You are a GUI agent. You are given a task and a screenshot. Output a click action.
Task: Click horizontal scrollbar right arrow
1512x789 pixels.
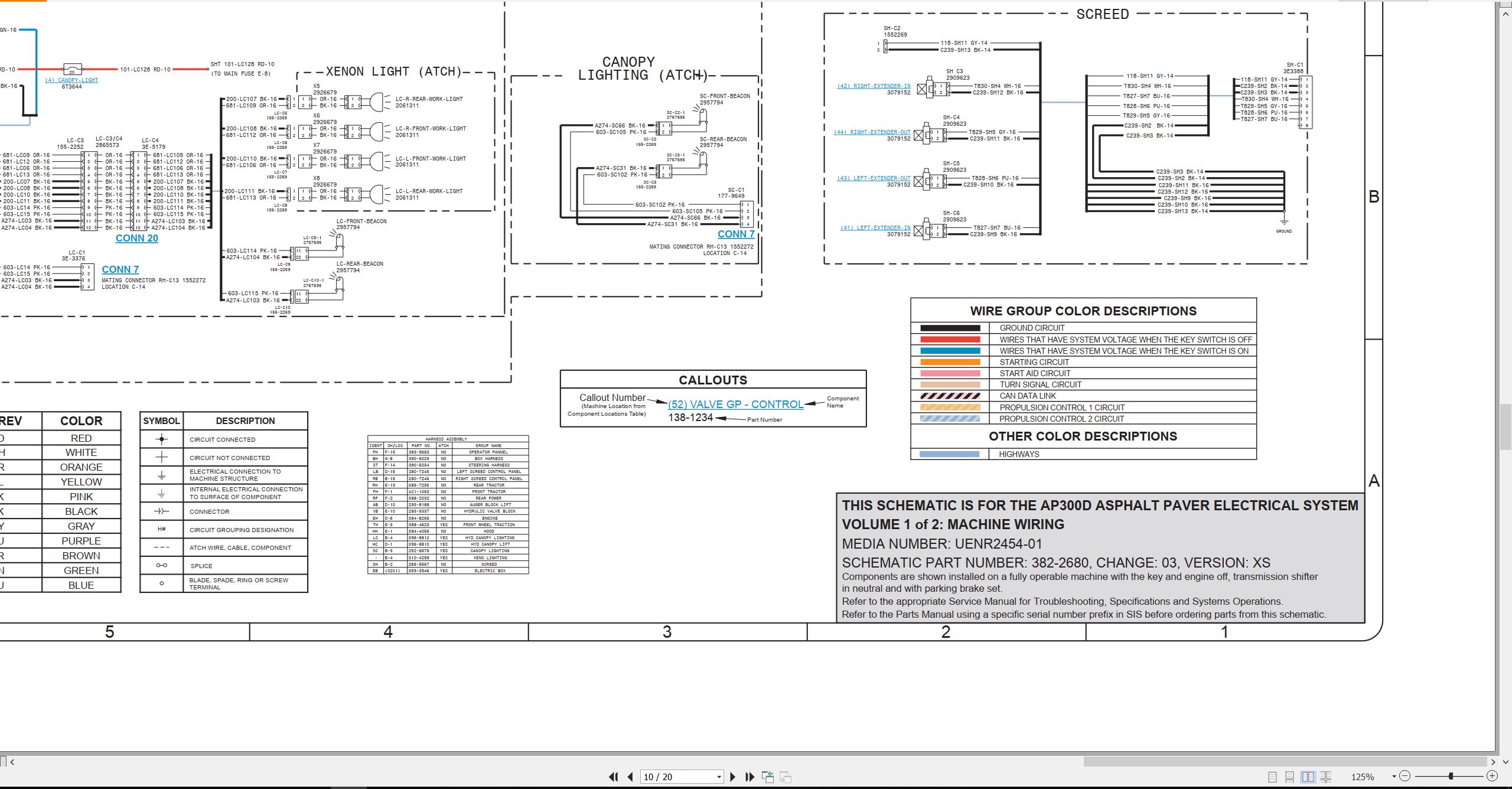click(x=1493, y=762)
